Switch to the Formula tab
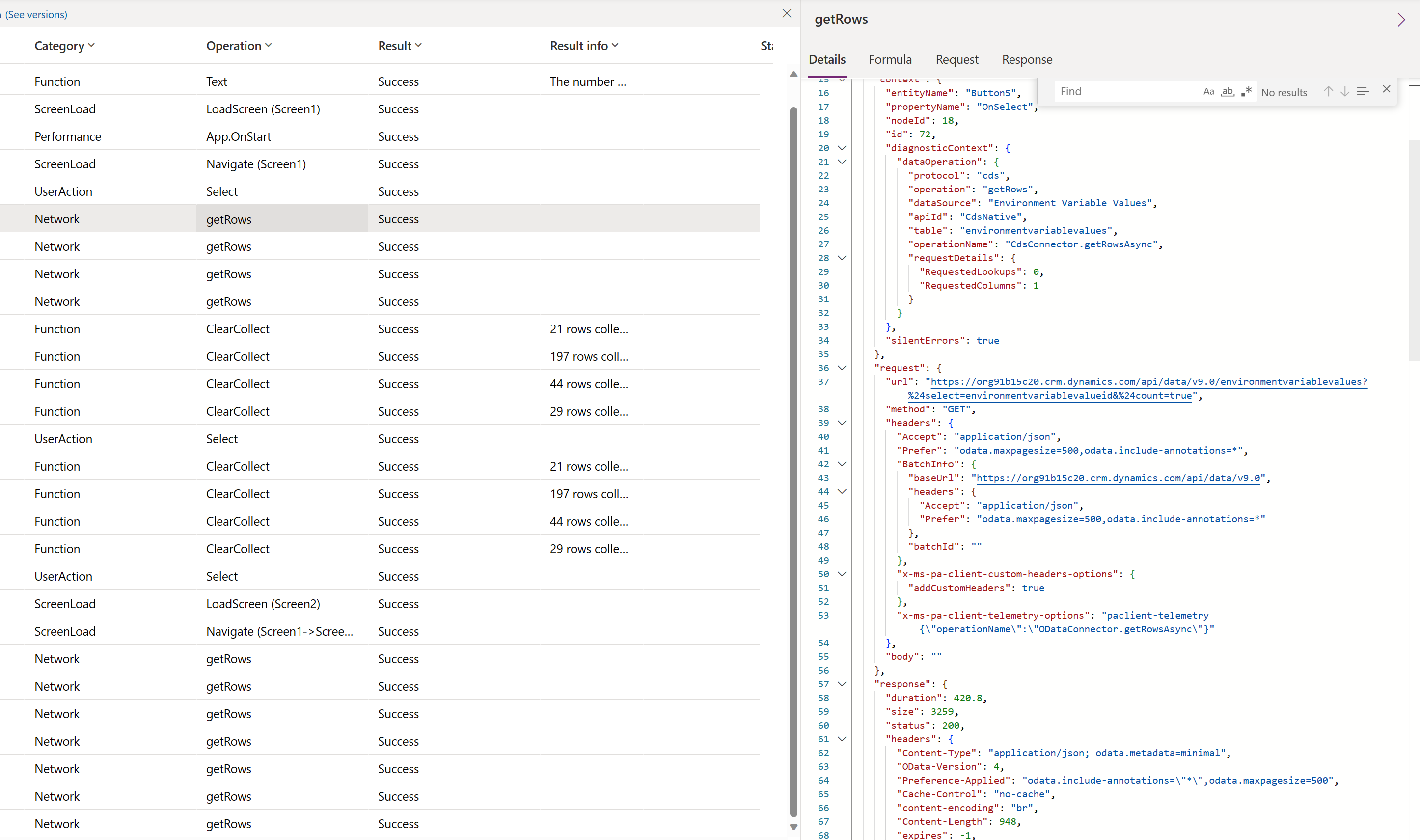The width and height of the screenshot is (1420, 840). (890, 59)
